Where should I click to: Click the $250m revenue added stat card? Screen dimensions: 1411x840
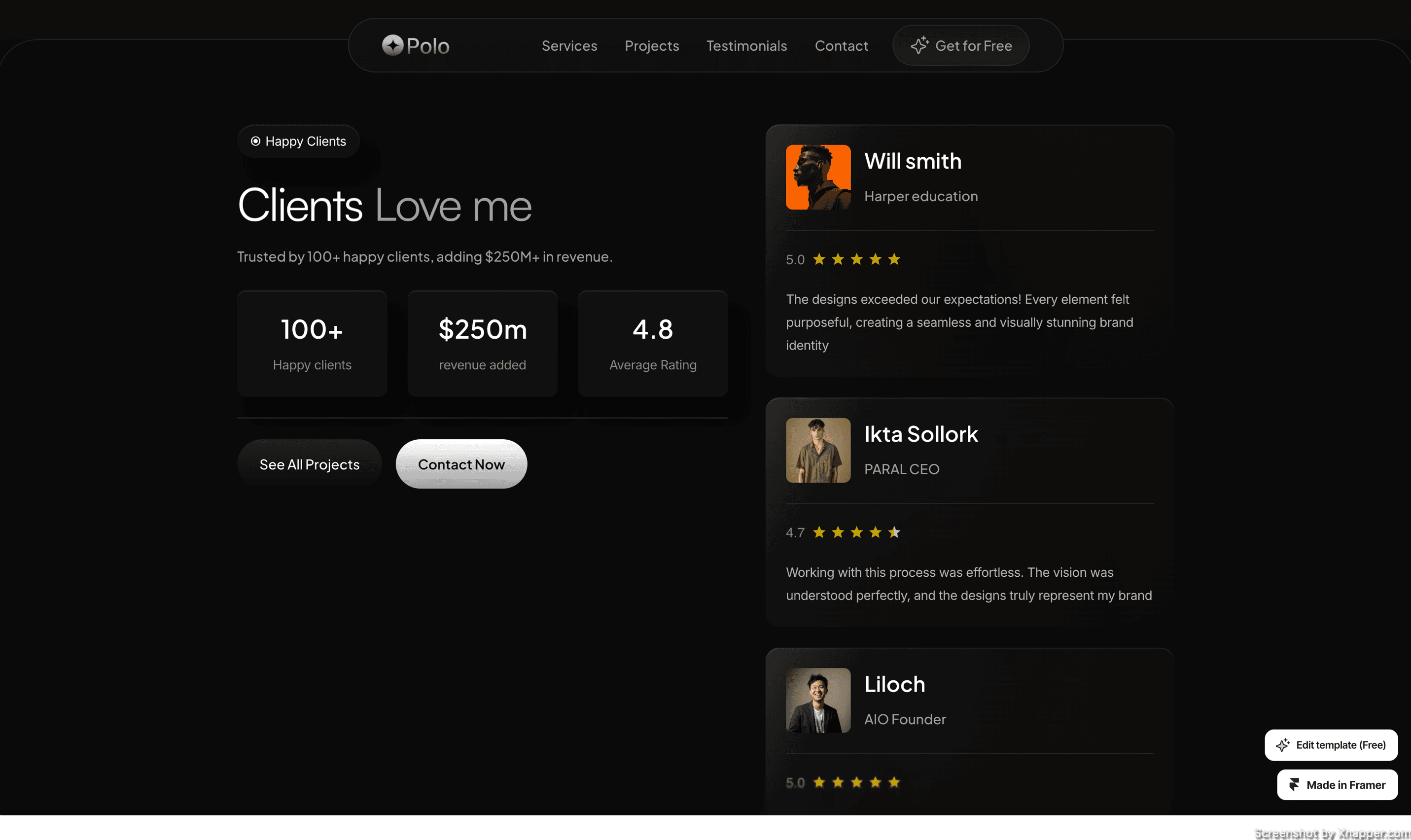[x=482, y=344]
